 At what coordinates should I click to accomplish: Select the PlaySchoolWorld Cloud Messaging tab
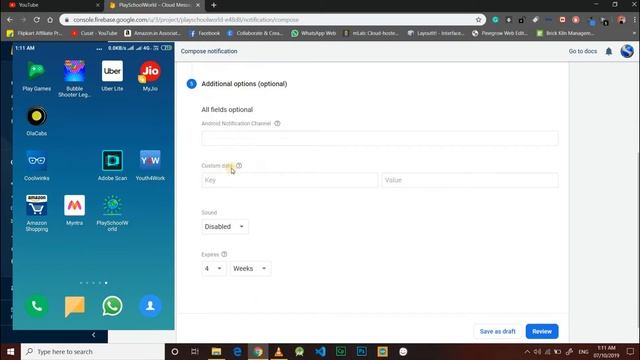point(154,5)
